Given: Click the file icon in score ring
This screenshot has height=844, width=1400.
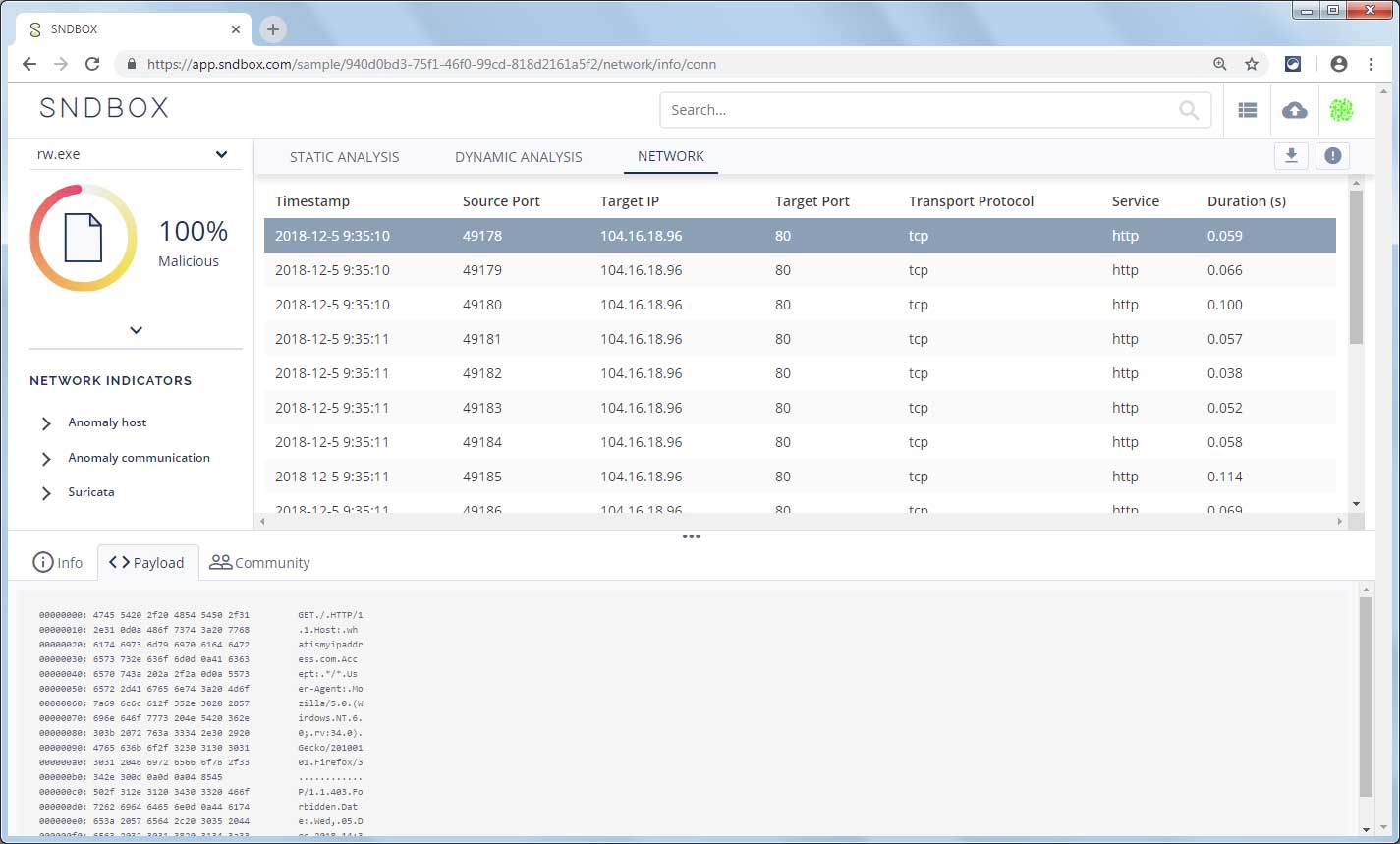Looking at the screenshot, I should (84, 238).
